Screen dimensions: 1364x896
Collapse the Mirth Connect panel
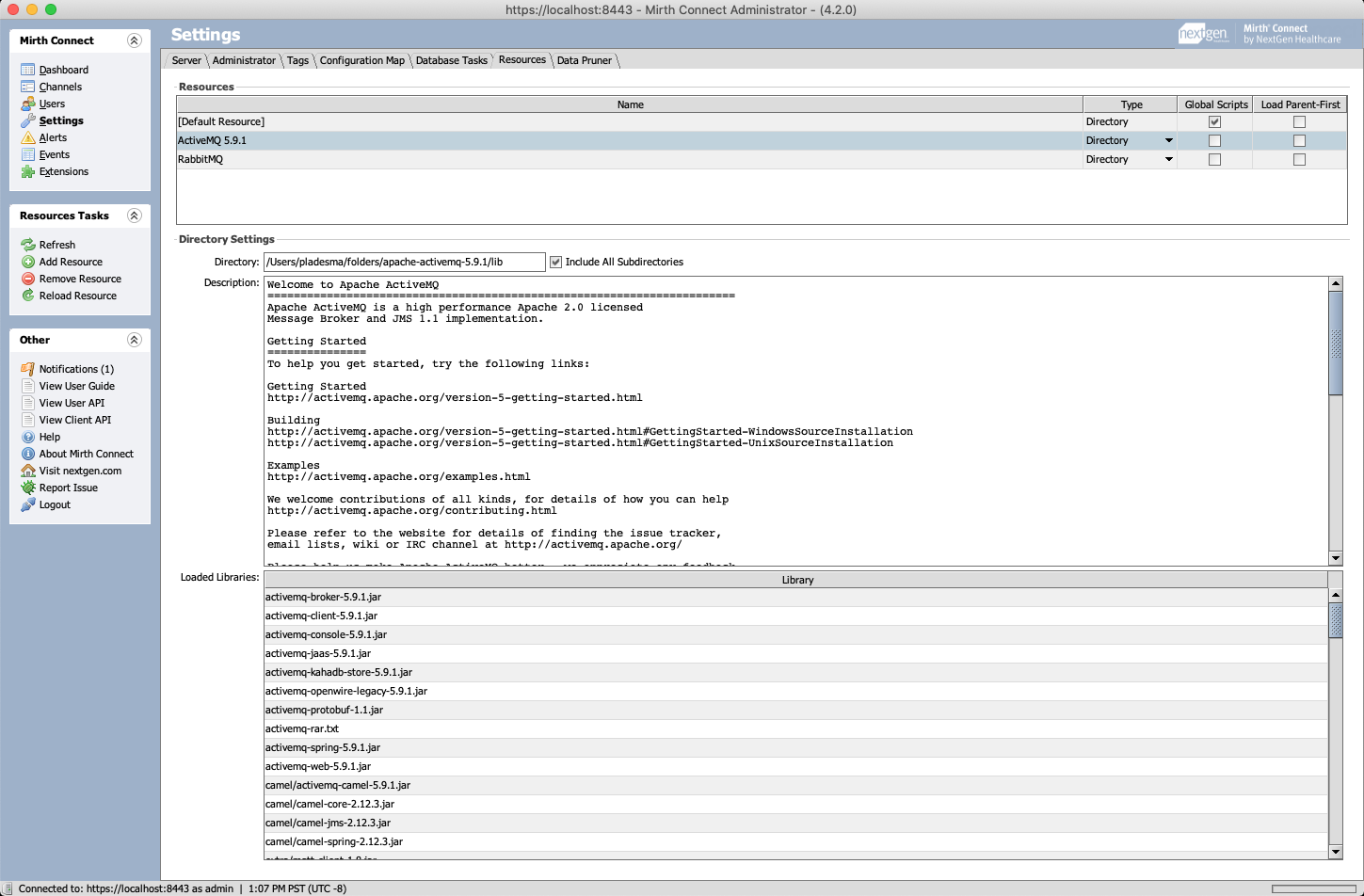click(x=134, y=40)
